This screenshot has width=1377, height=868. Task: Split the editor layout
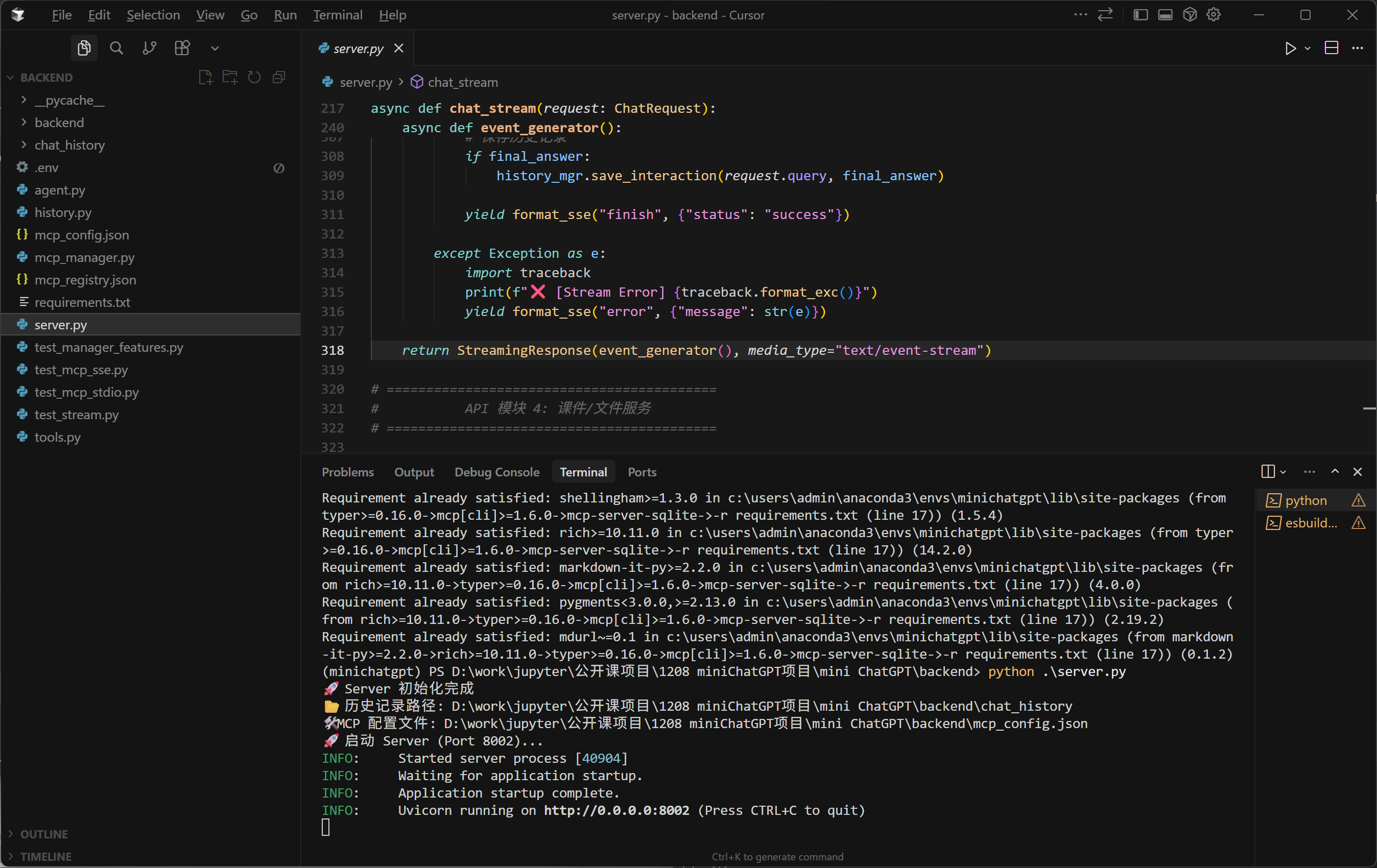click(1331, 48)
